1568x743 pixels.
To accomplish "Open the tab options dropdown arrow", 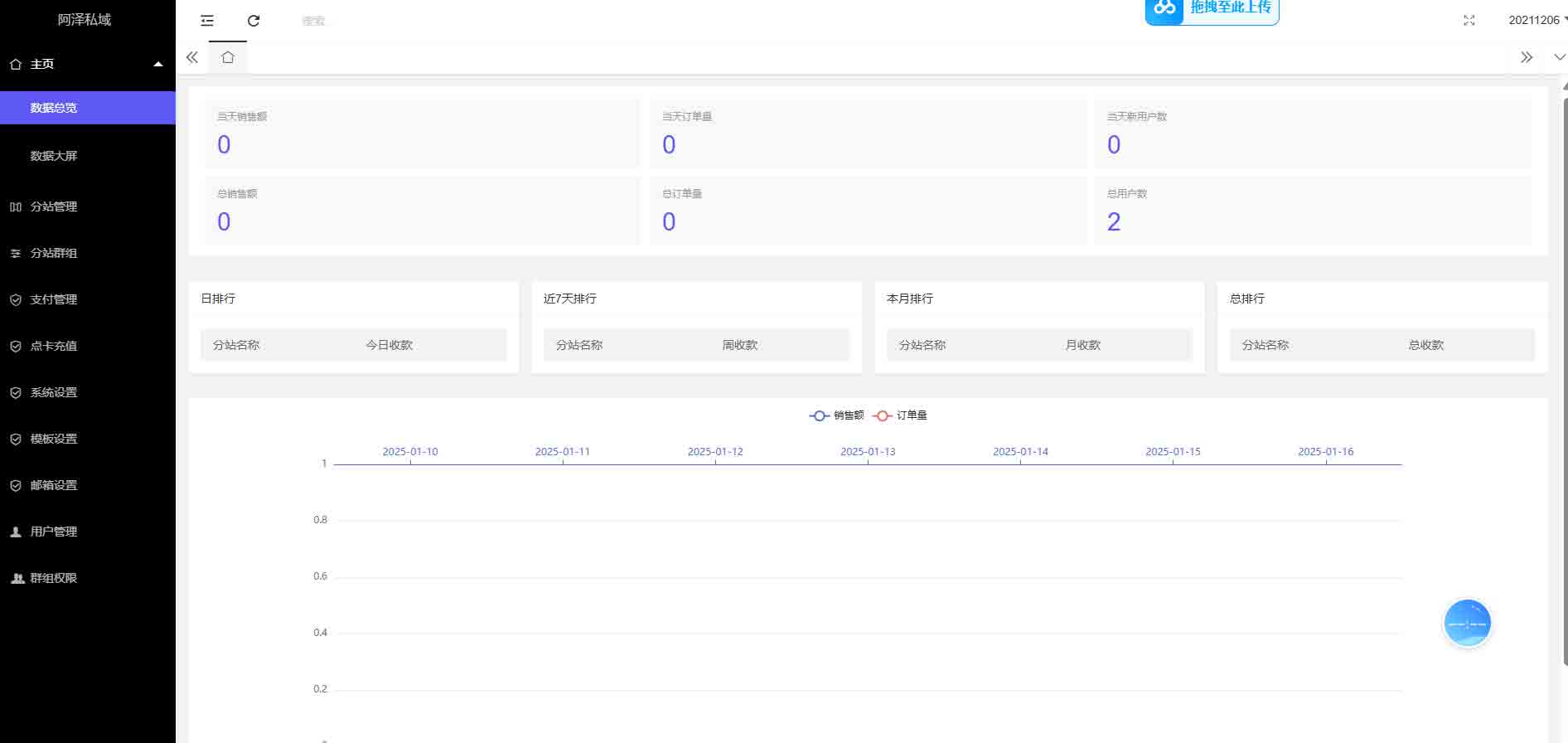I will tap(1559, 57).
